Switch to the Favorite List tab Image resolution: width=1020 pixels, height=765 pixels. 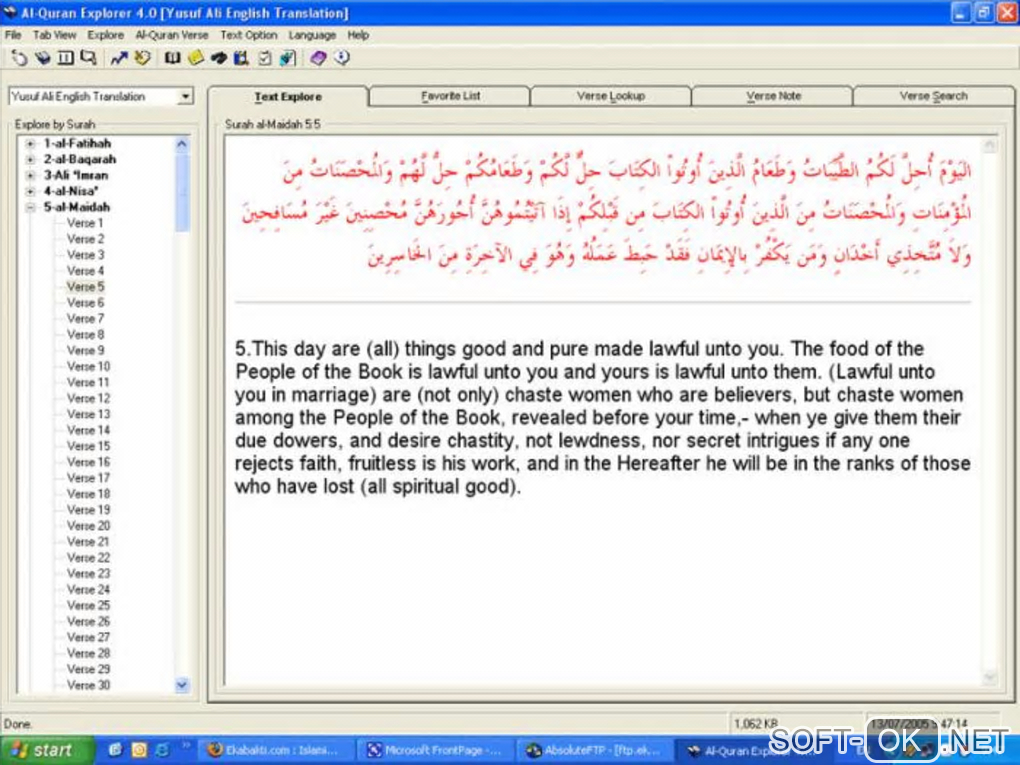[x=450, y=96]
